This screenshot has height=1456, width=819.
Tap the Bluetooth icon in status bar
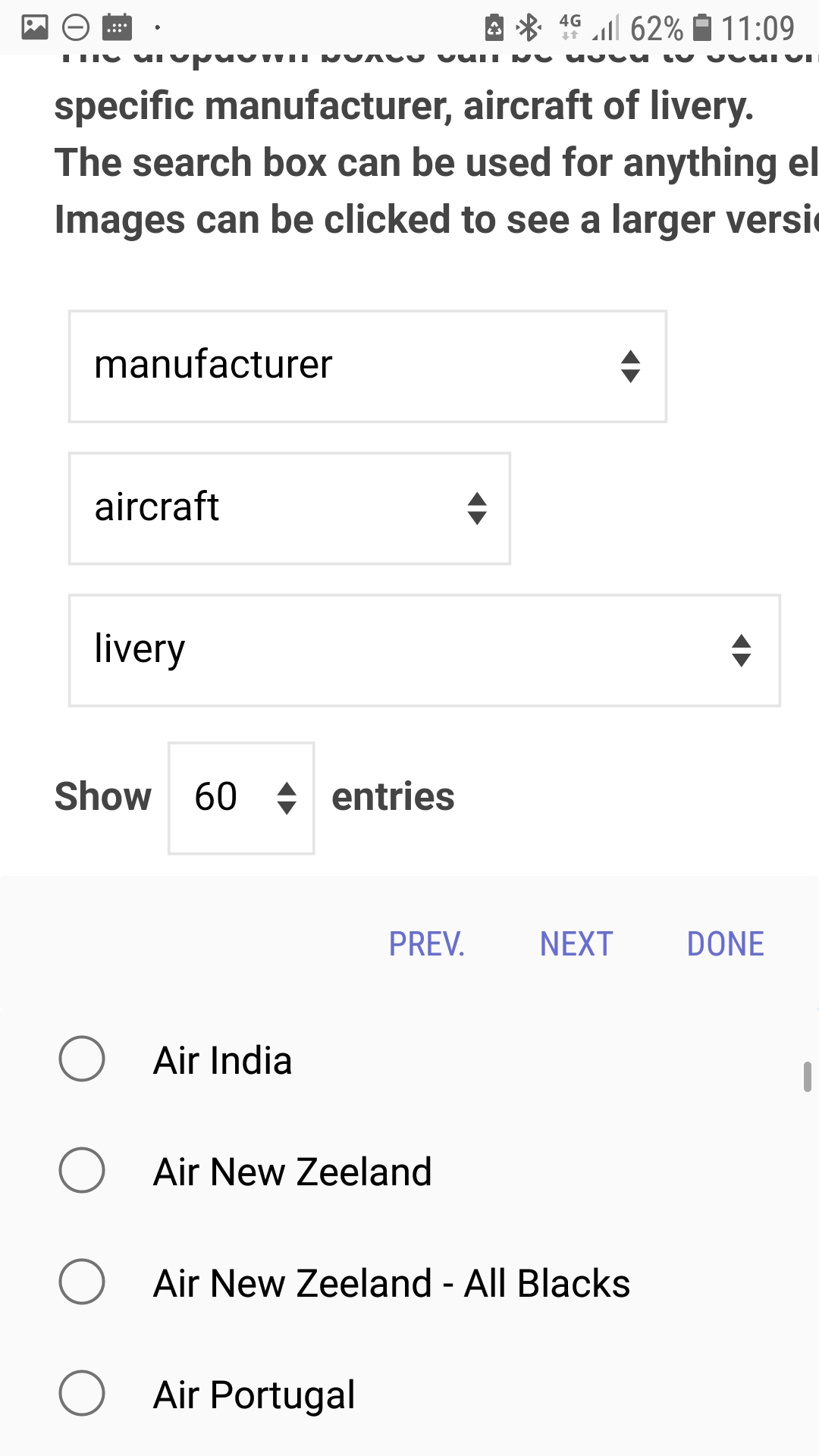(x=528, y=28)
